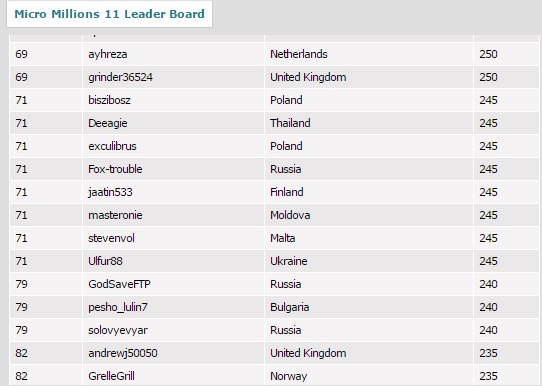The image size is (542, 386).
Task: Click the andrewj50050 player name
Action: 123,353
